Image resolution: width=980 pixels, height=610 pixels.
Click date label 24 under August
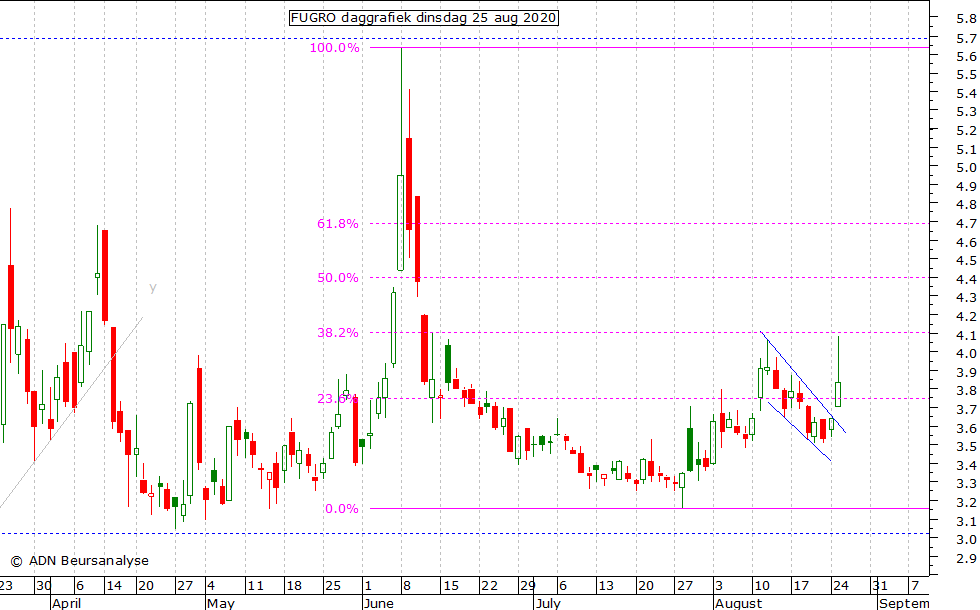pos(841,586)
